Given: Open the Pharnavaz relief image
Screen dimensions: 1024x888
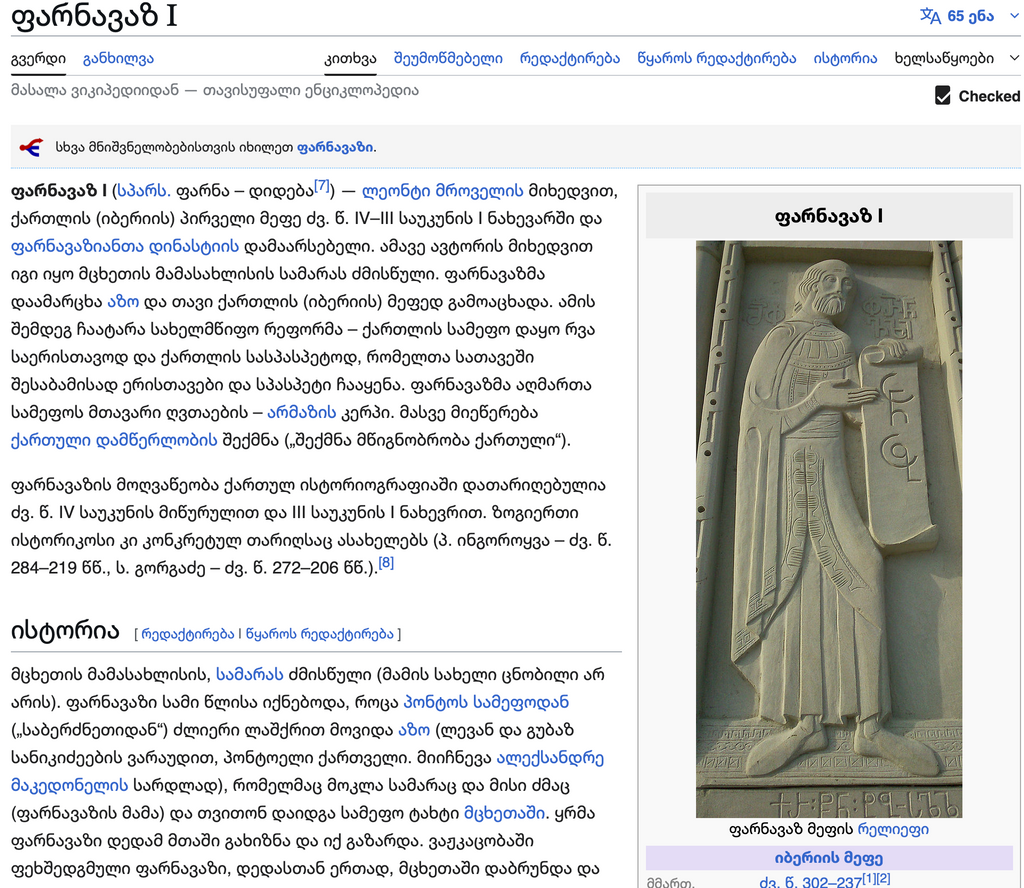Looking at the screenshot, I should [x=829, y=529].
